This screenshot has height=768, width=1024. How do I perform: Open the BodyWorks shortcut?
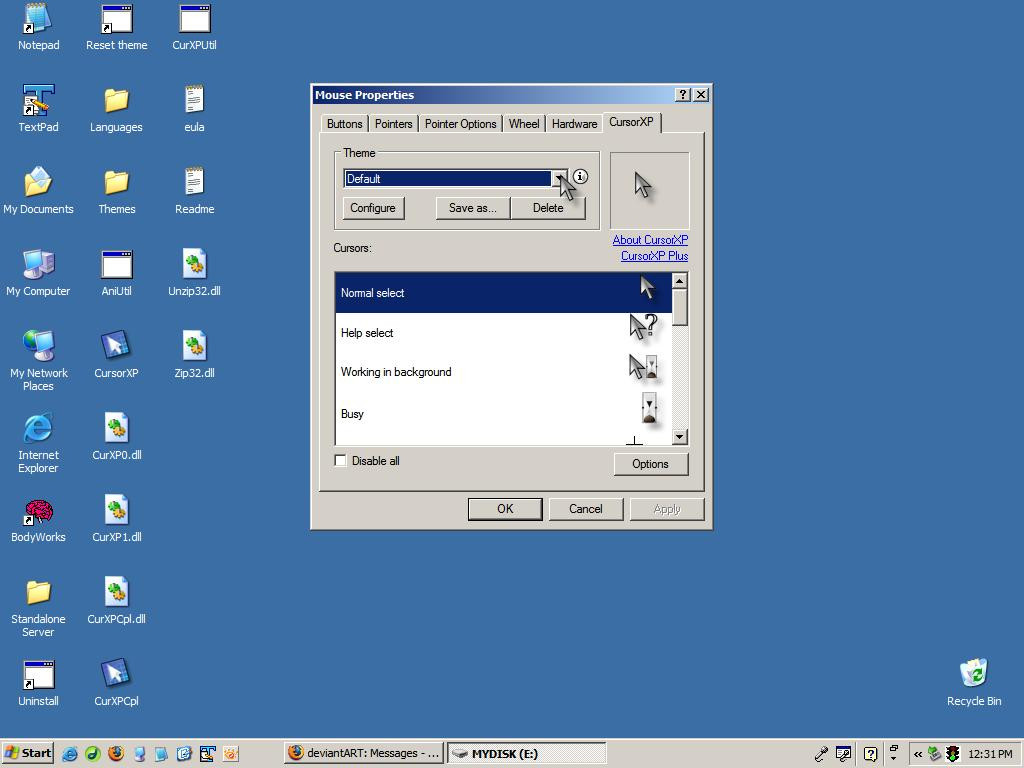(38, 519)
